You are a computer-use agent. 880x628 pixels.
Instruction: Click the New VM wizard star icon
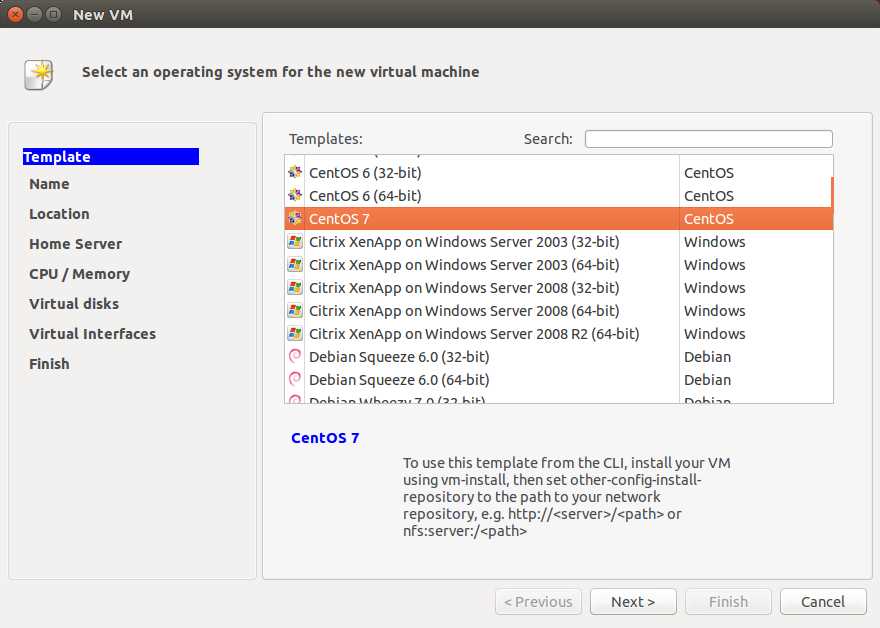[x=39, y=74]
